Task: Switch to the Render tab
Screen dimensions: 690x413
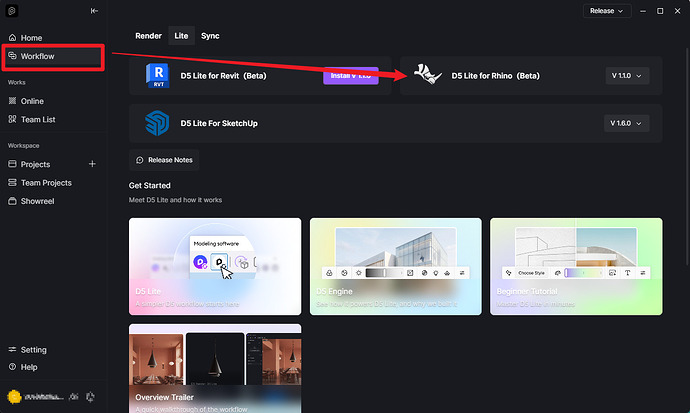Action: click(x=148, y=36)
